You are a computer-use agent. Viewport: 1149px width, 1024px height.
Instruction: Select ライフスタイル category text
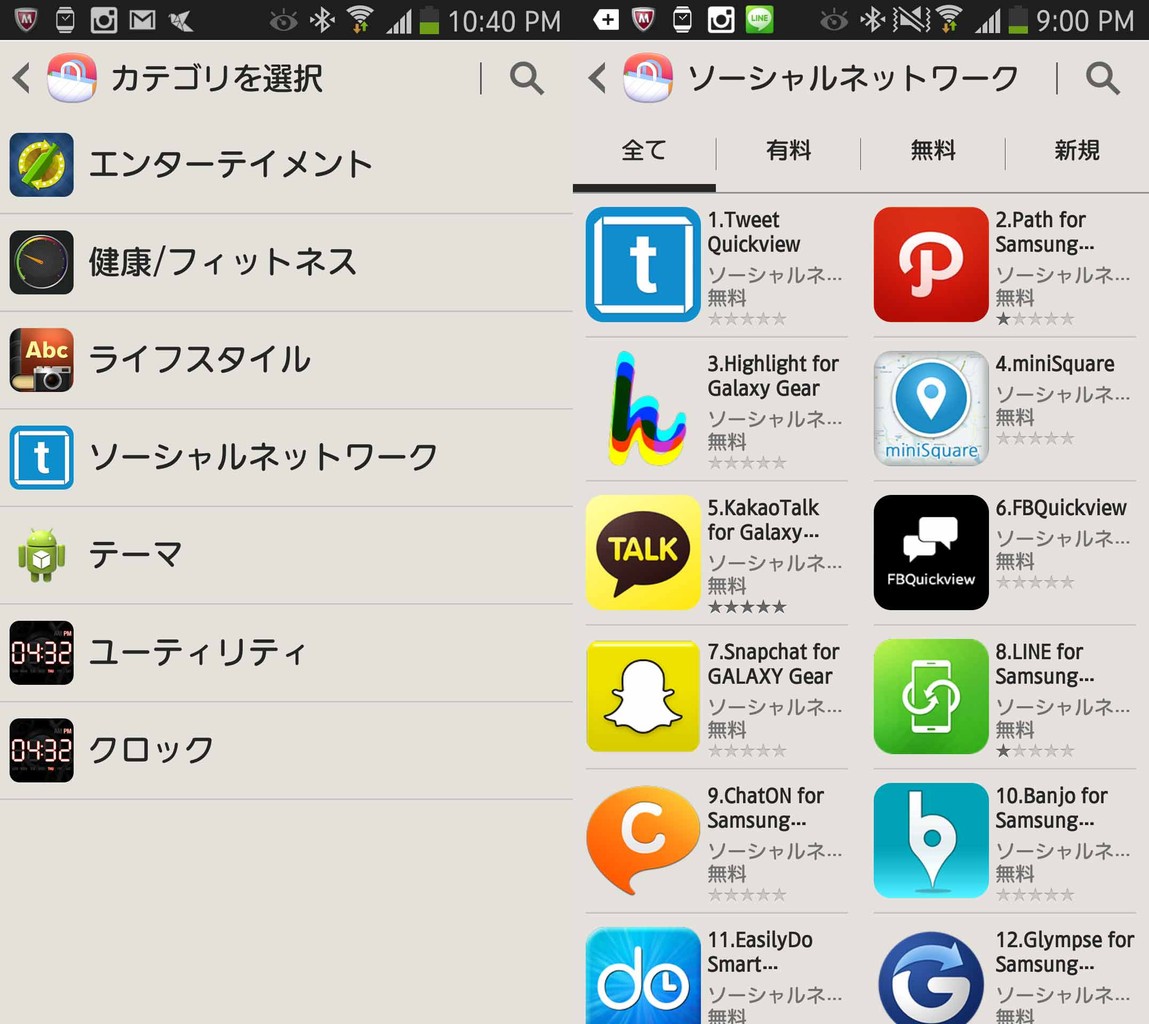pyautogui.click(x=199, y=360)
